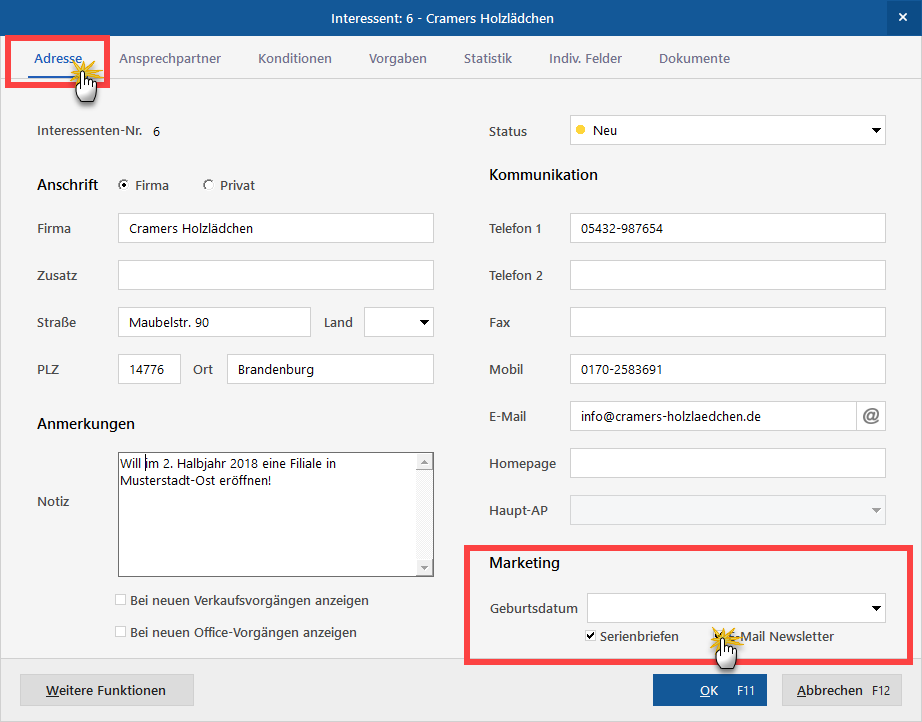This screenshot has width=922, height=722.
Task: Click the PLZ field showing 14776
Action: 149,369
